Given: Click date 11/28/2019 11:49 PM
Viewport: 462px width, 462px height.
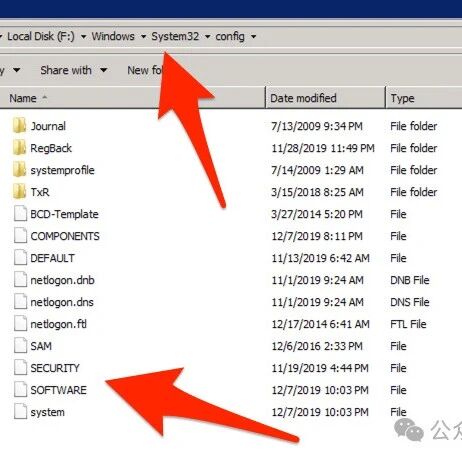Looking at the screenshot, I should [x=323, y=148].
